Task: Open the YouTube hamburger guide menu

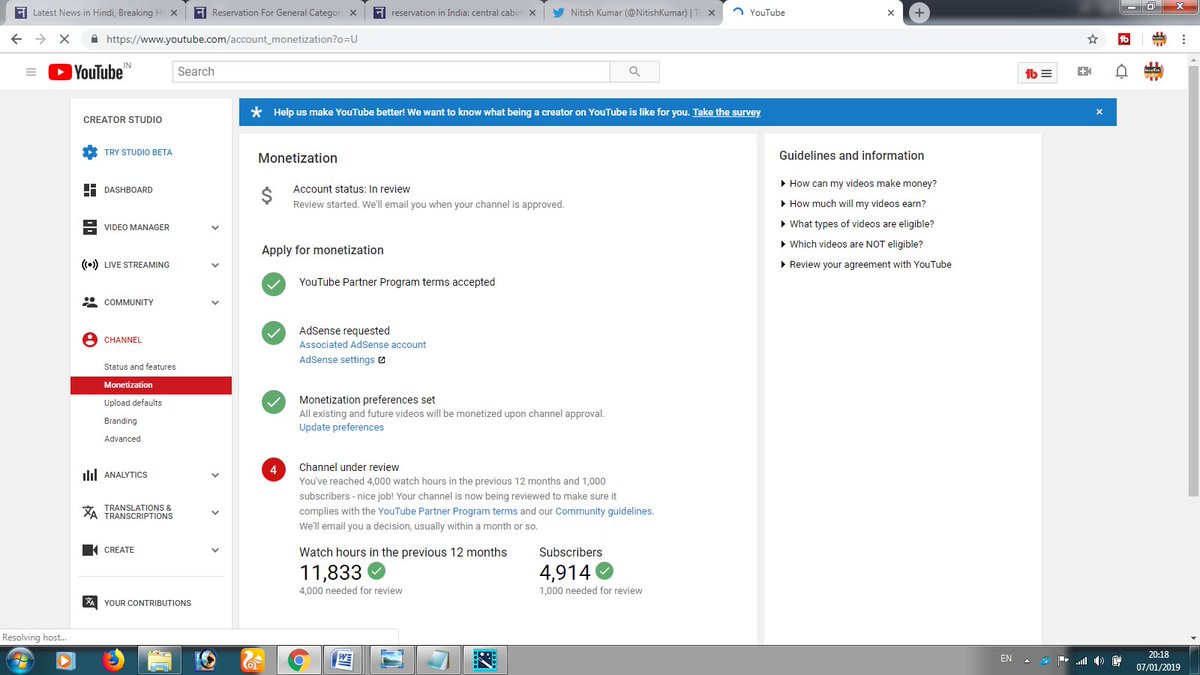Action: tap(30, 72)
